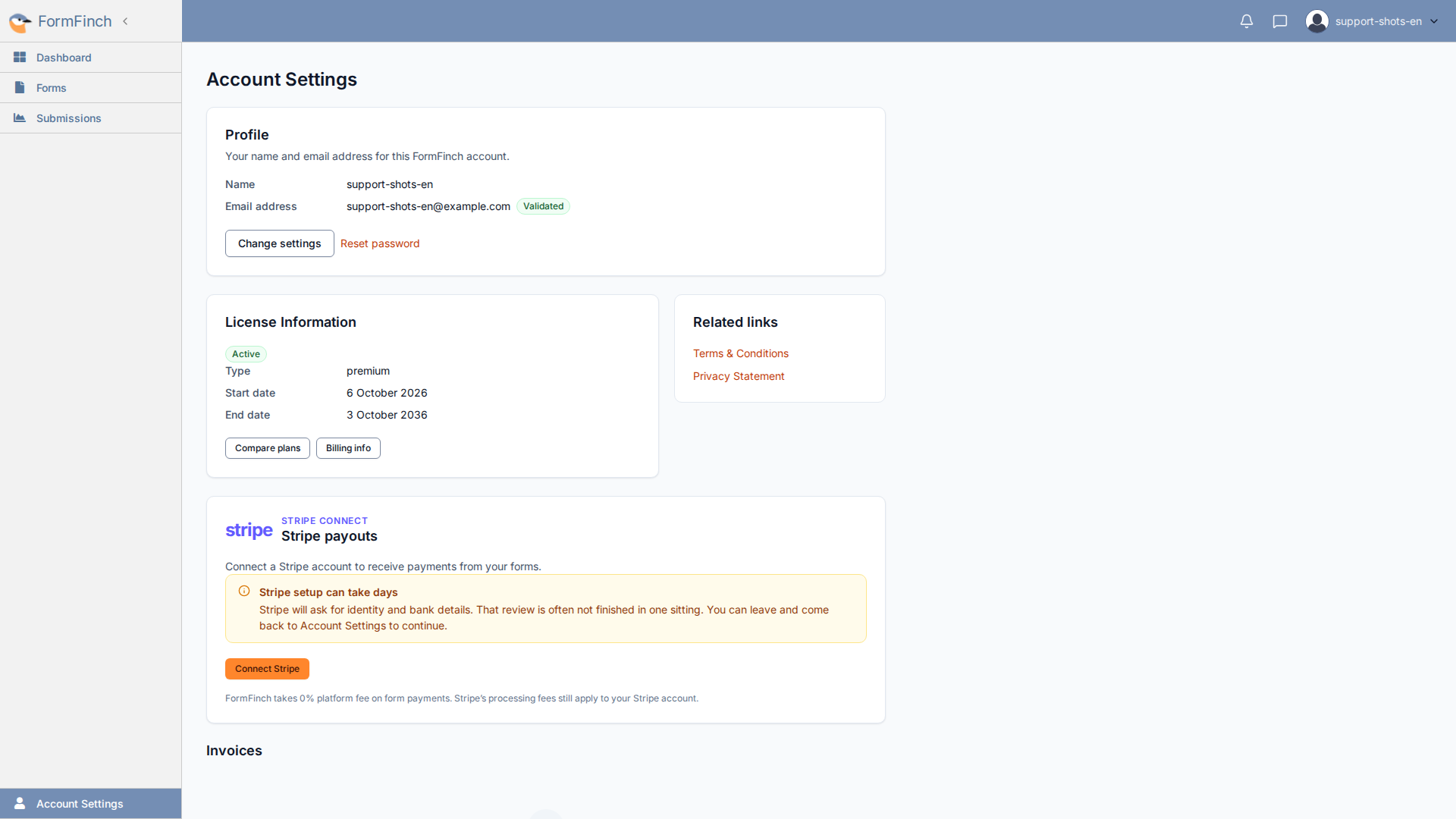Click the STRIPE CONNECT label
The height and width of the screenshot is (819, 1456).
point(325,521)
